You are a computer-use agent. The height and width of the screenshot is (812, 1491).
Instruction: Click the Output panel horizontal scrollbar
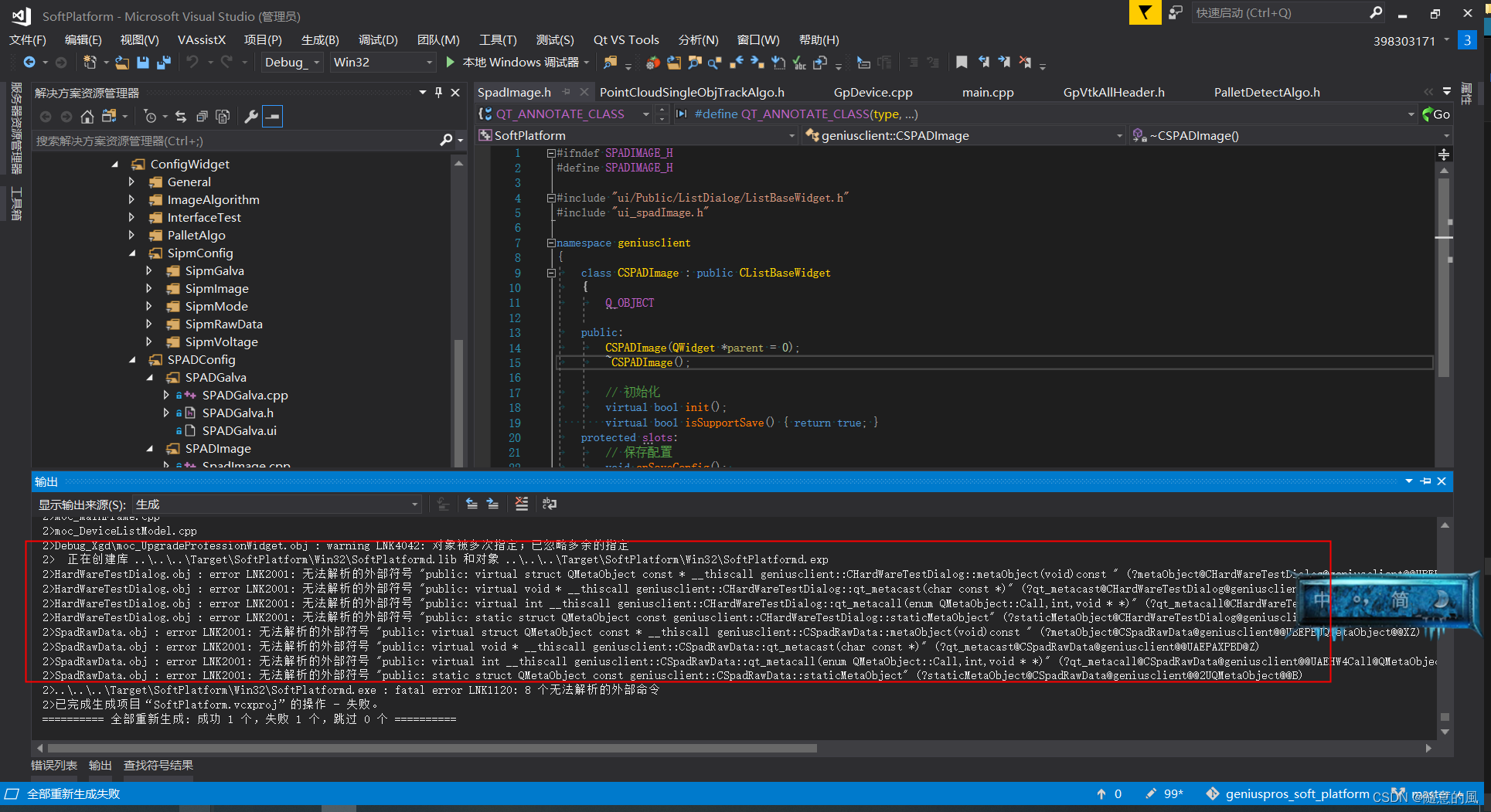pyautogui.click(x=433, y=748)
